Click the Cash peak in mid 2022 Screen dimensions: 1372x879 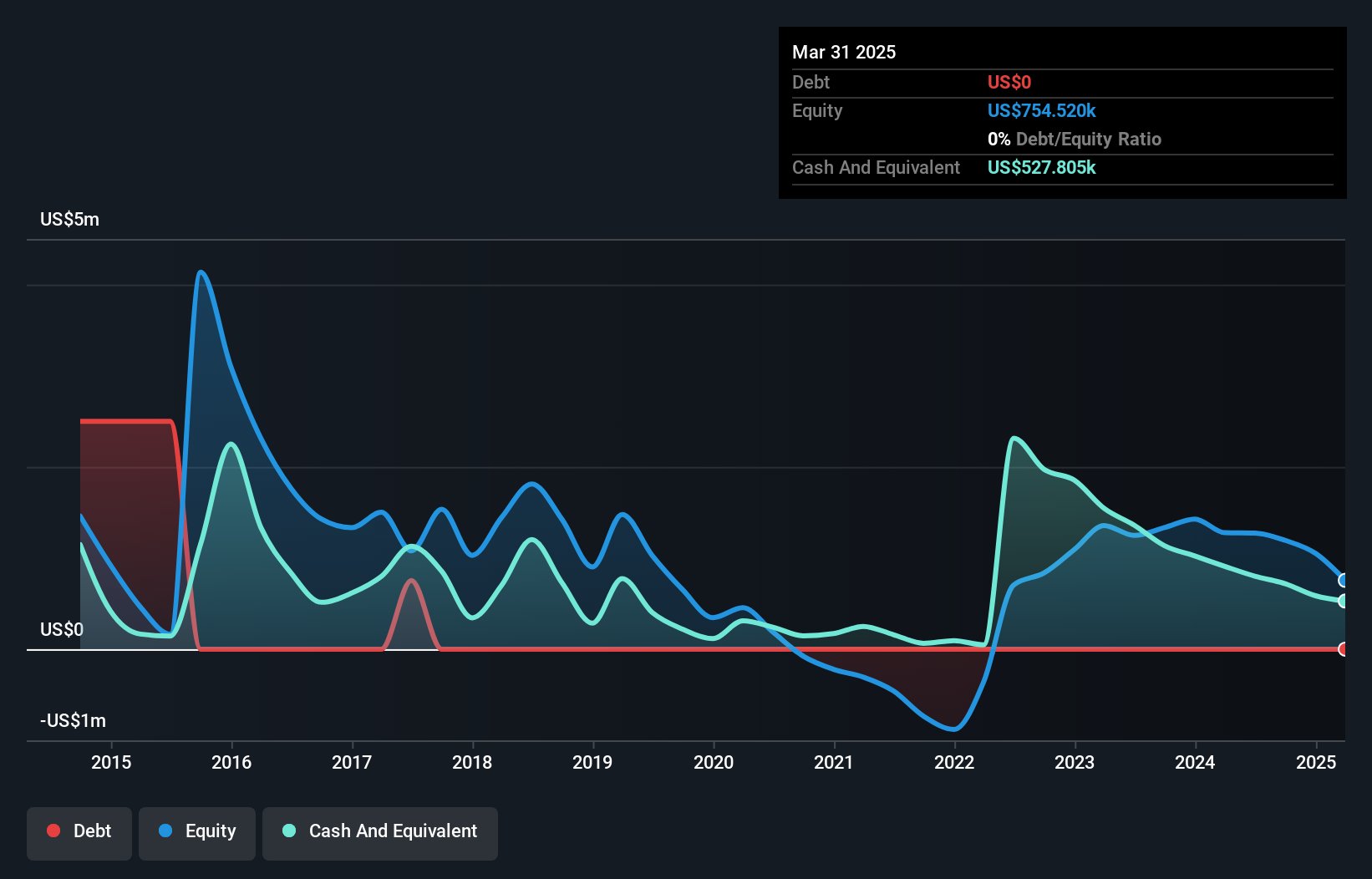click(1014, 438)
